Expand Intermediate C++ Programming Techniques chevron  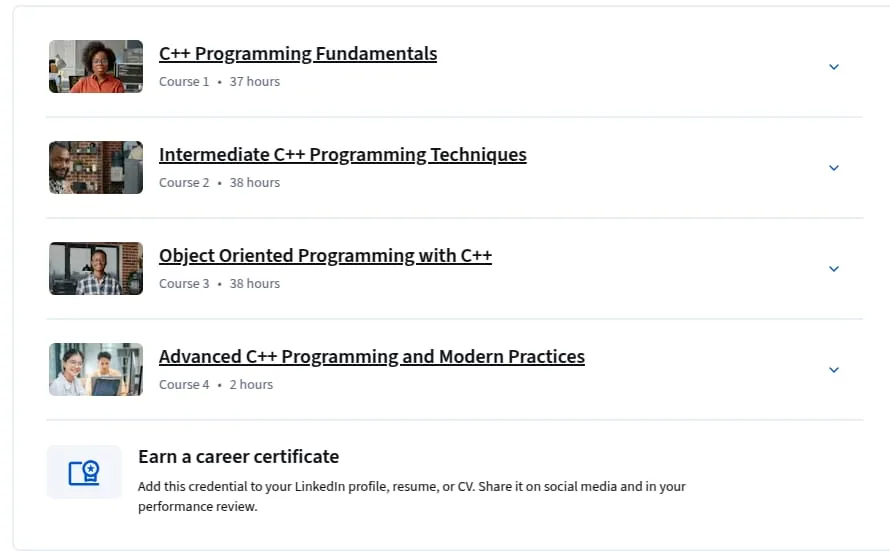[833, 168]
